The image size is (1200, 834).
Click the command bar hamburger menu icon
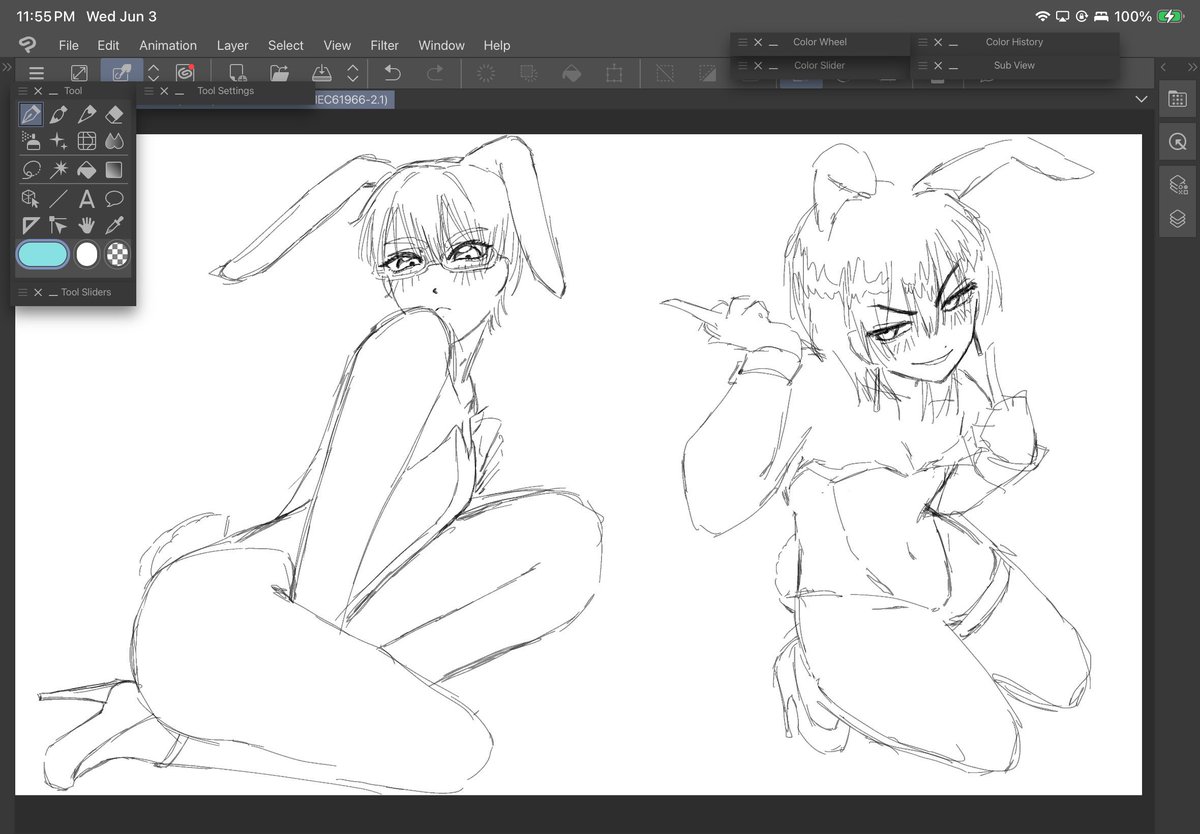coord(36,73)
